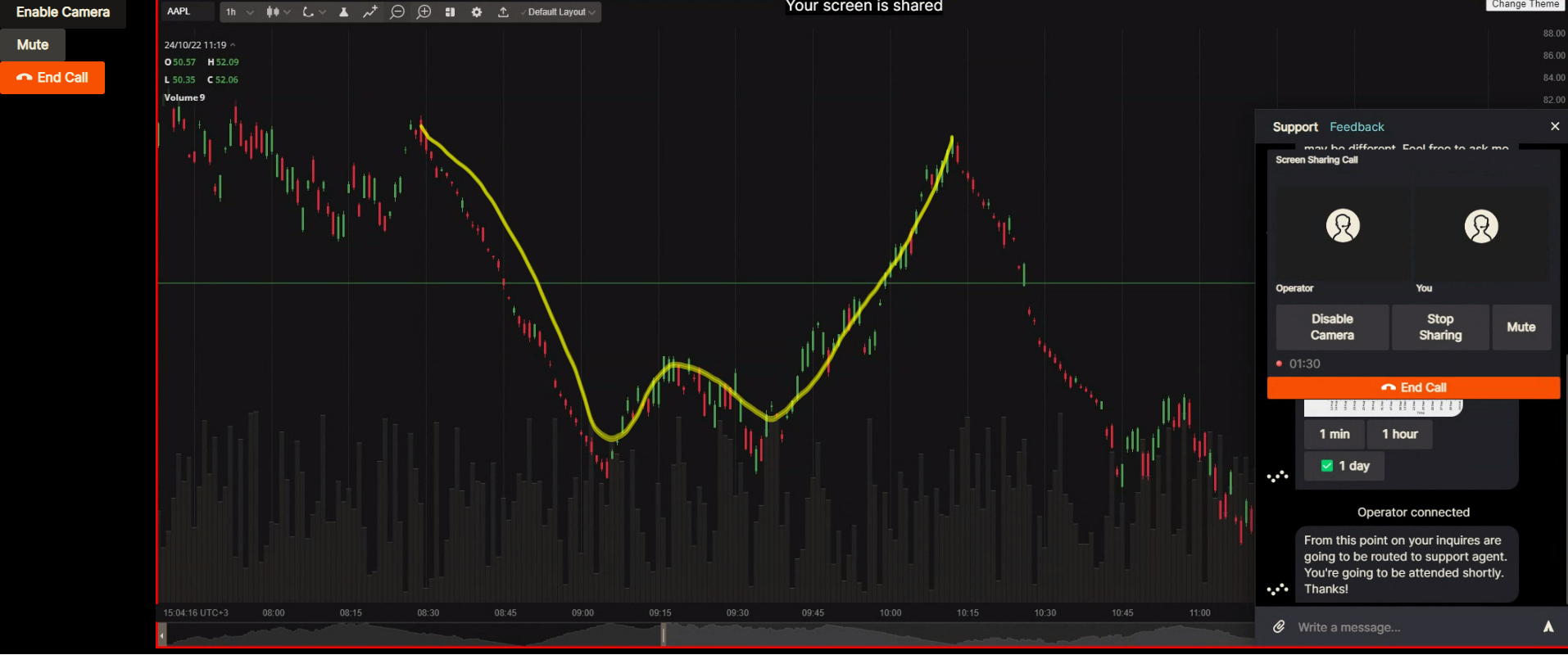Click the call timer 01:30
Screen dimensions: 1568x655
[x=1304, y=364]
